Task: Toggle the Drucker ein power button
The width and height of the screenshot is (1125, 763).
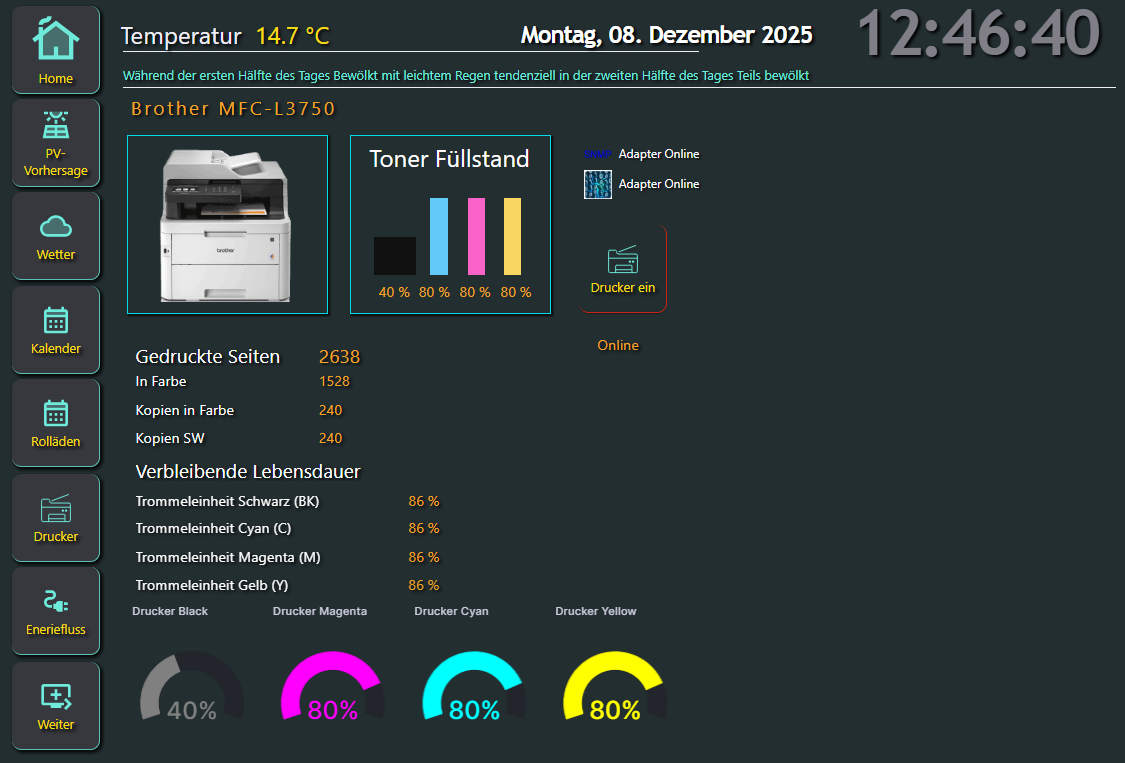Action: point(623,269)
